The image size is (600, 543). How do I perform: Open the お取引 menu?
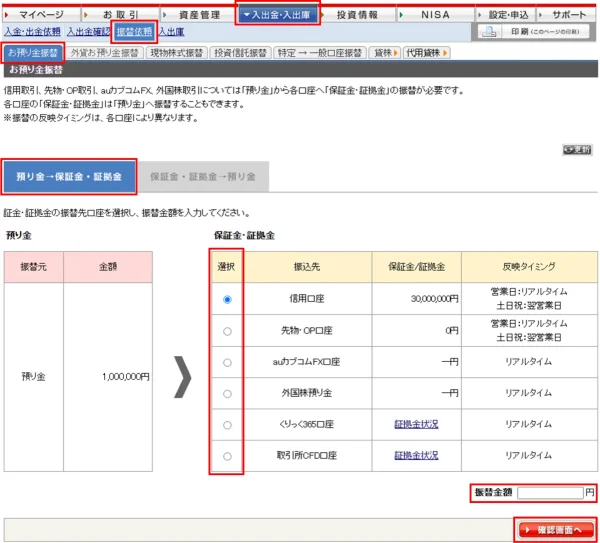[120, 15]
